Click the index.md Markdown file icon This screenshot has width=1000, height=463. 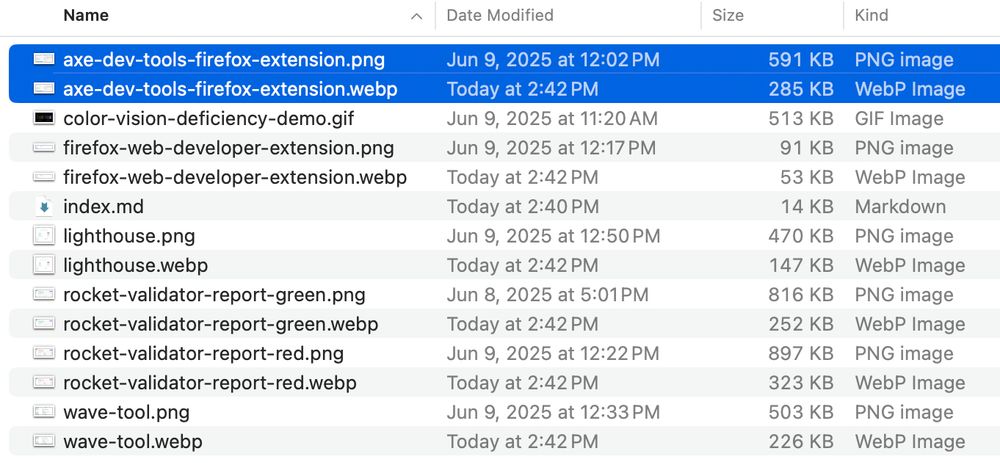pyautogui.click(x=43, y=206)
